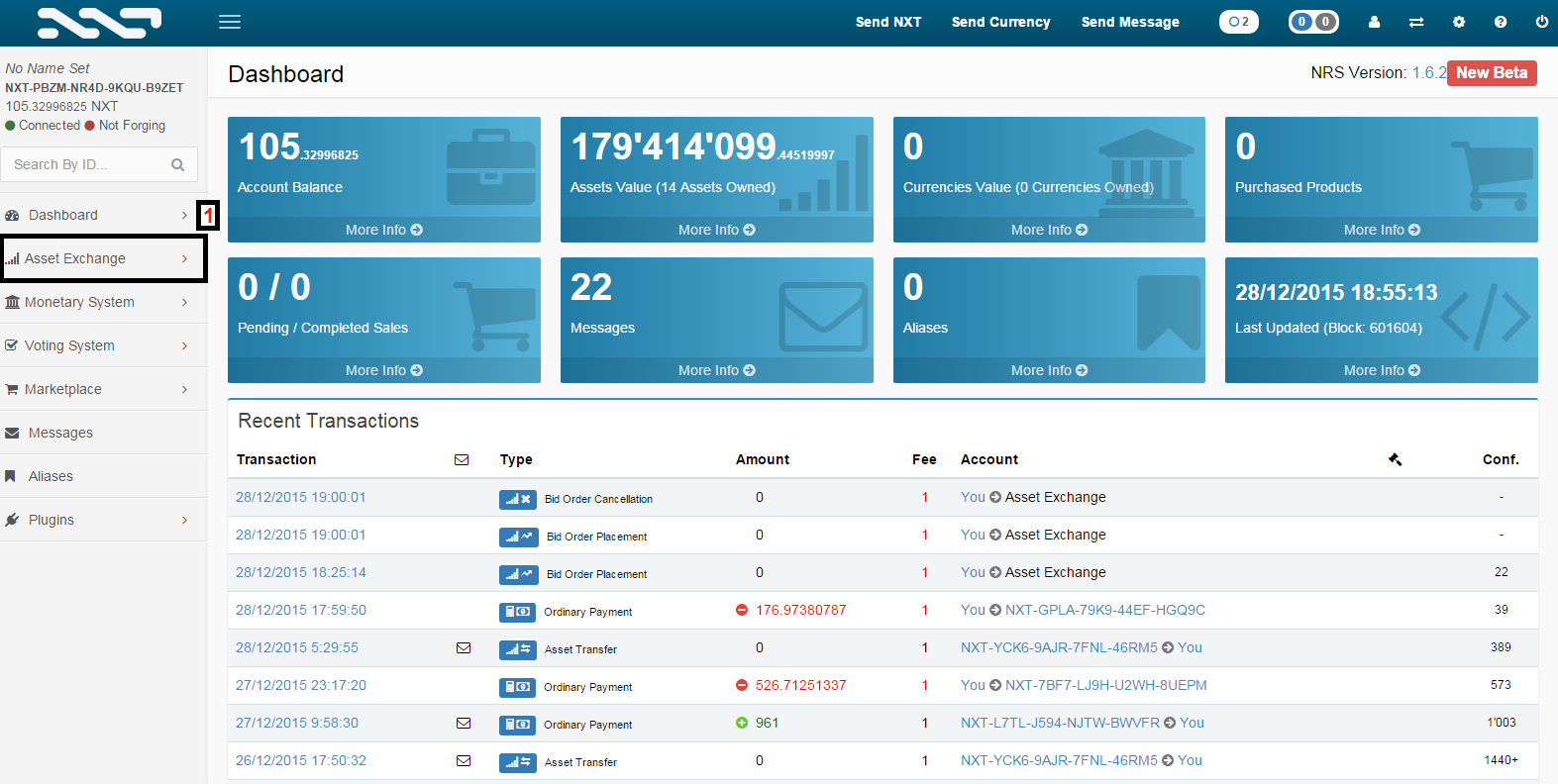The image size is (1558, 784).
Task: Expand the Dashboard sidebar chevron
Action: pyautogui.click(x=184, y=215)
